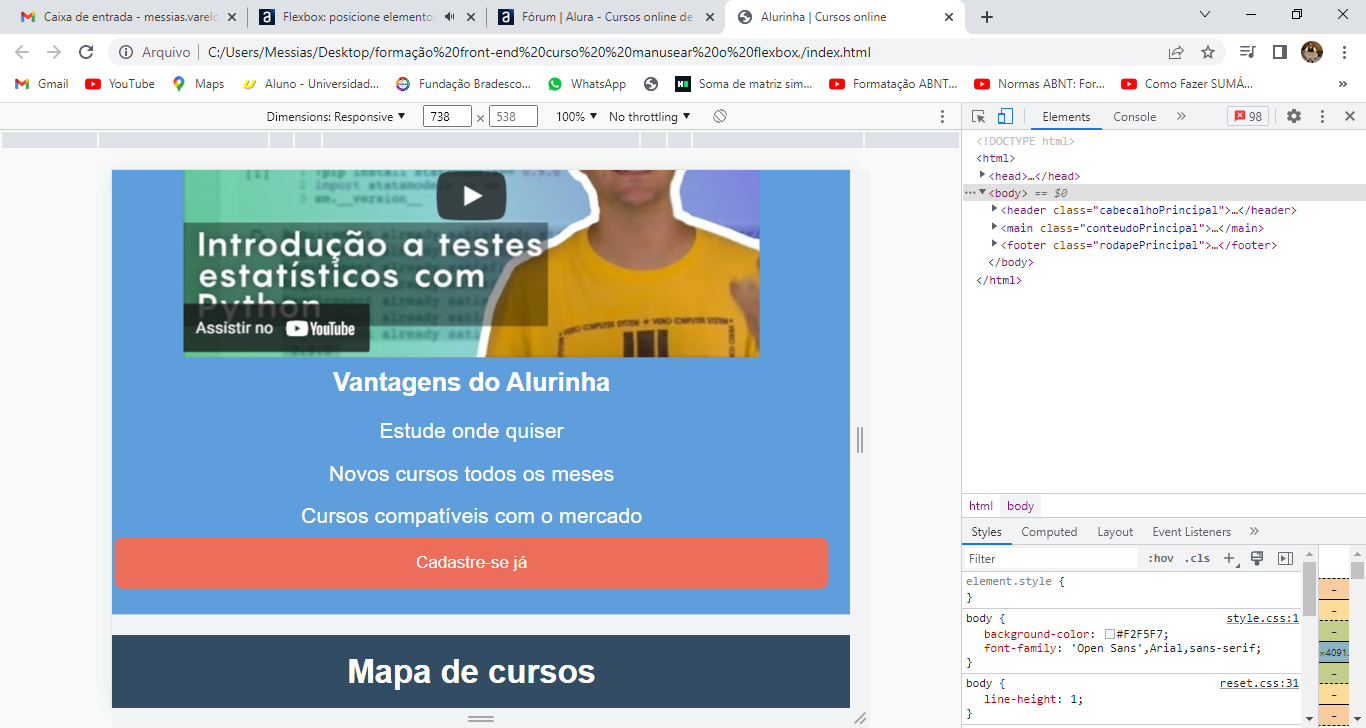Close the DevTools panel
Image resolution: width=1366 pixels, height=728 pixels.
[1349, 116]
